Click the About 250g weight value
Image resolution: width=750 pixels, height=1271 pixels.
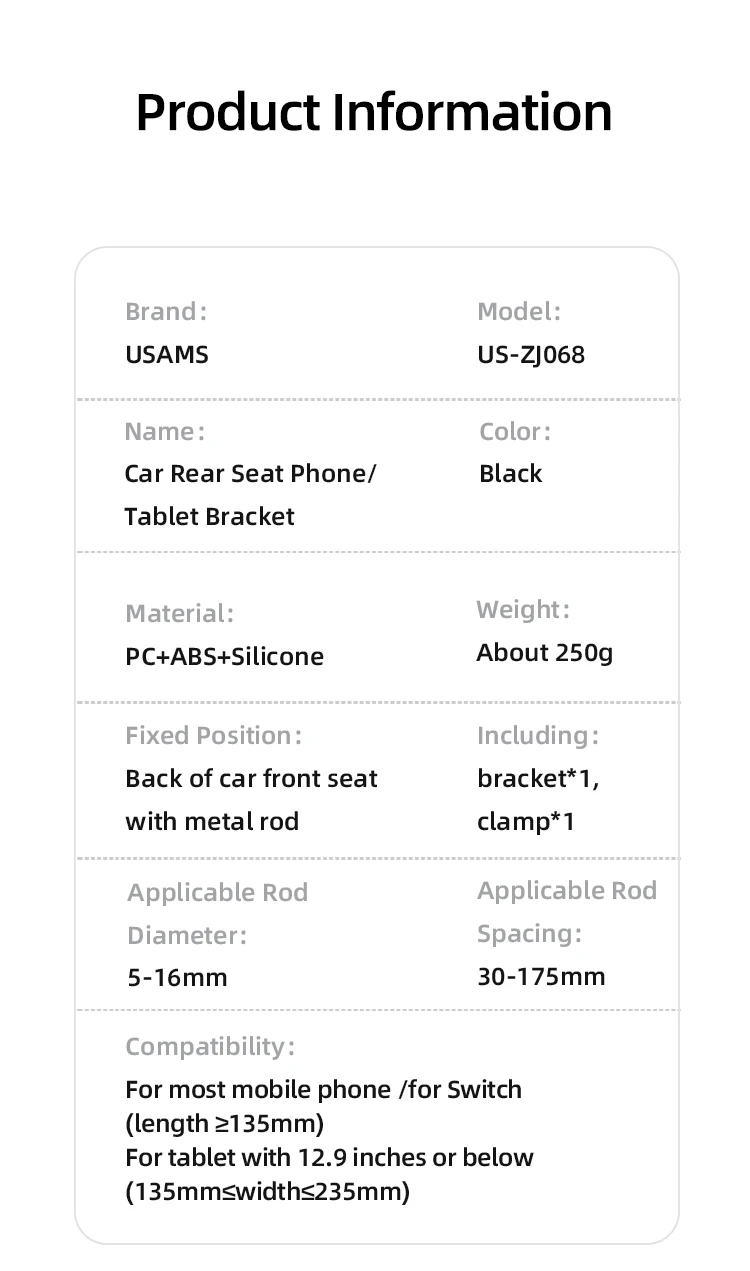tap(544, 652)
